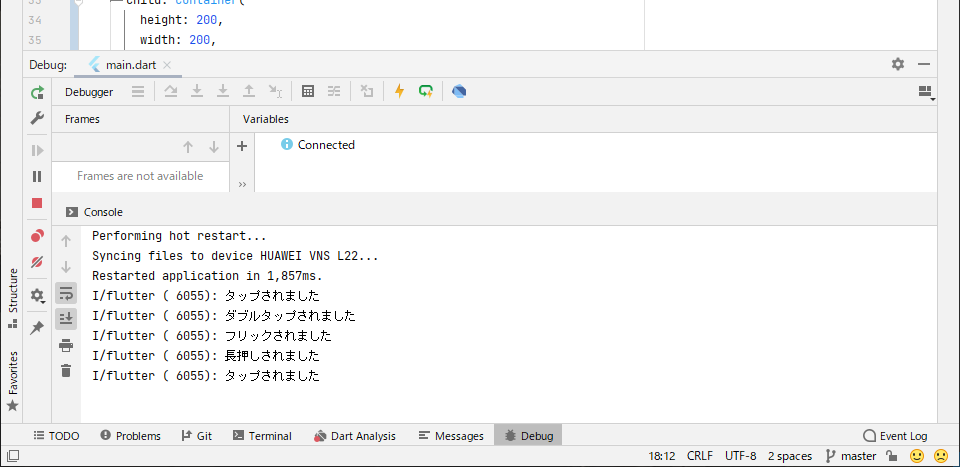Click the Step Into icon

[197, 92]
